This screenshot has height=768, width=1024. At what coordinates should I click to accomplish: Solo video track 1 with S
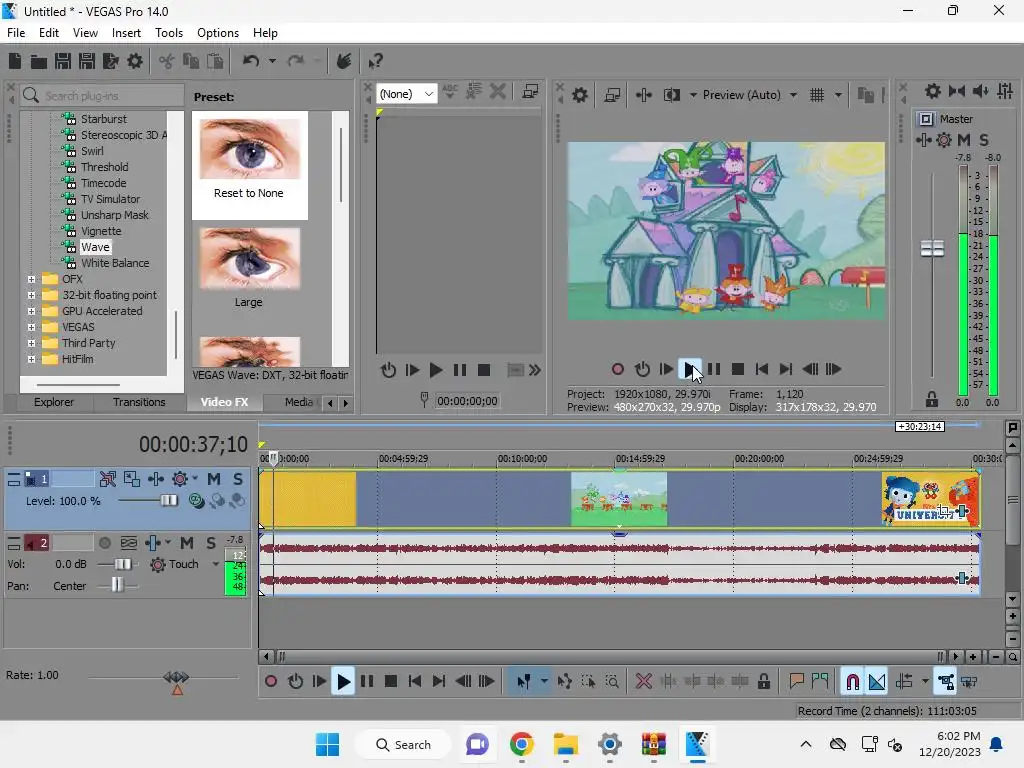(238, 479)
